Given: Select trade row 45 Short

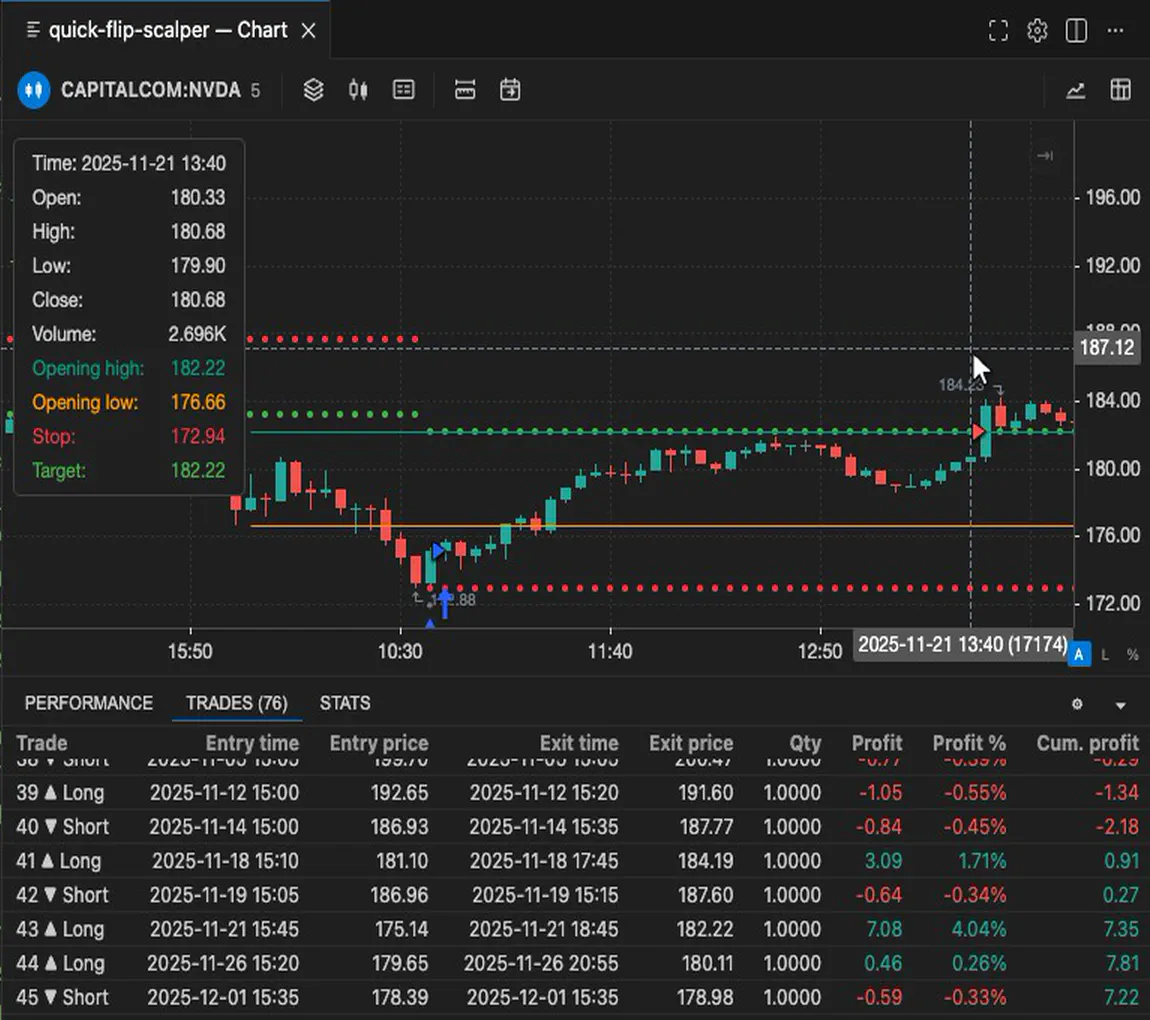Looking at the screenshot, I should pos(575,997).
